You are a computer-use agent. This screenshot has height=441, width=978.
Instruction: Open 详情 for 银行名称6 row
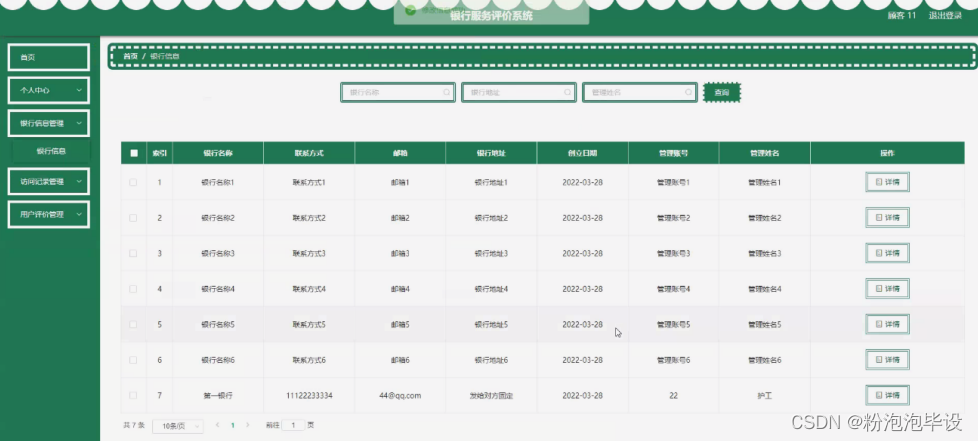[888, 360]
